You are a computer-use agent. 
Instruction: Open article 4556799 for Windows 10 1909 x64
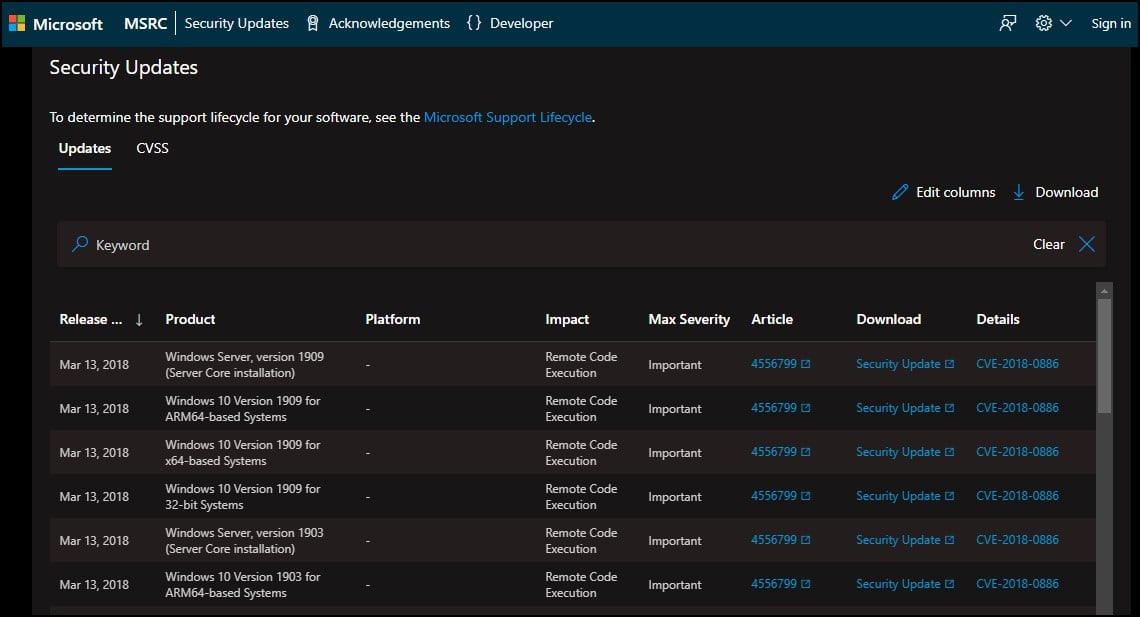click(x=781, y=452)
